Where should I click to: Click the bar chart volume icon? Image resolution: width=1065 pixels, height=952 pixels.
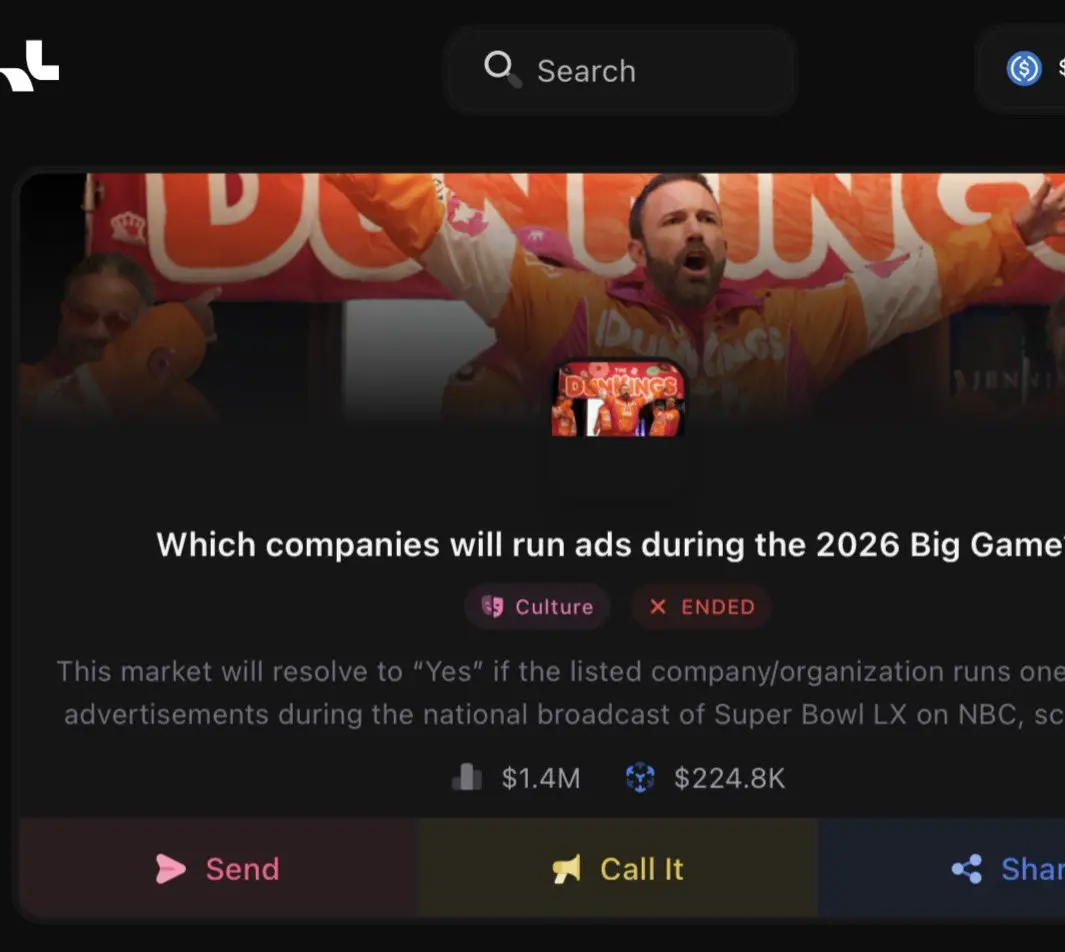pos(467,777)
